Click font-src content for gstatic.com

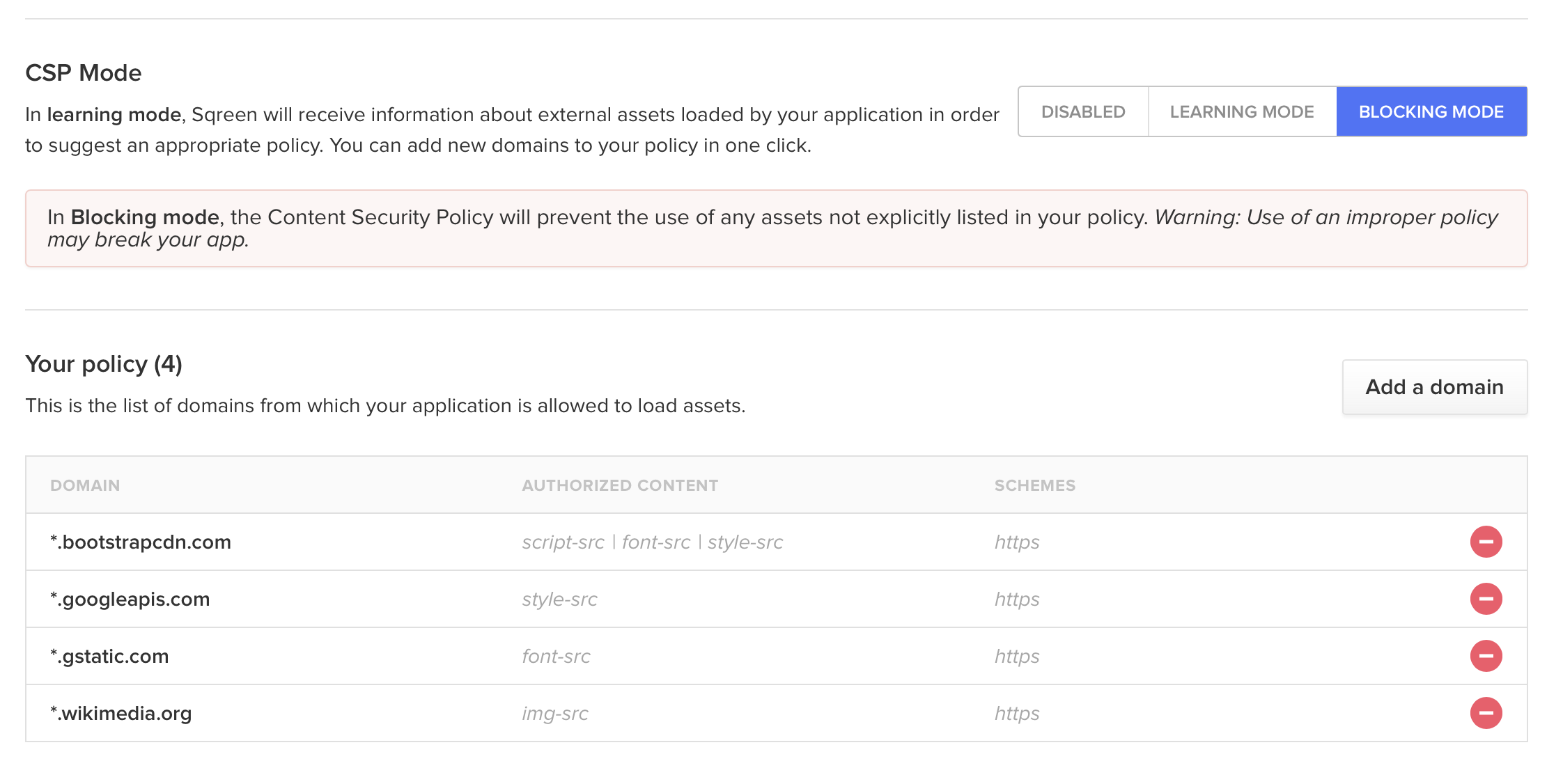(x=556, y=656)
